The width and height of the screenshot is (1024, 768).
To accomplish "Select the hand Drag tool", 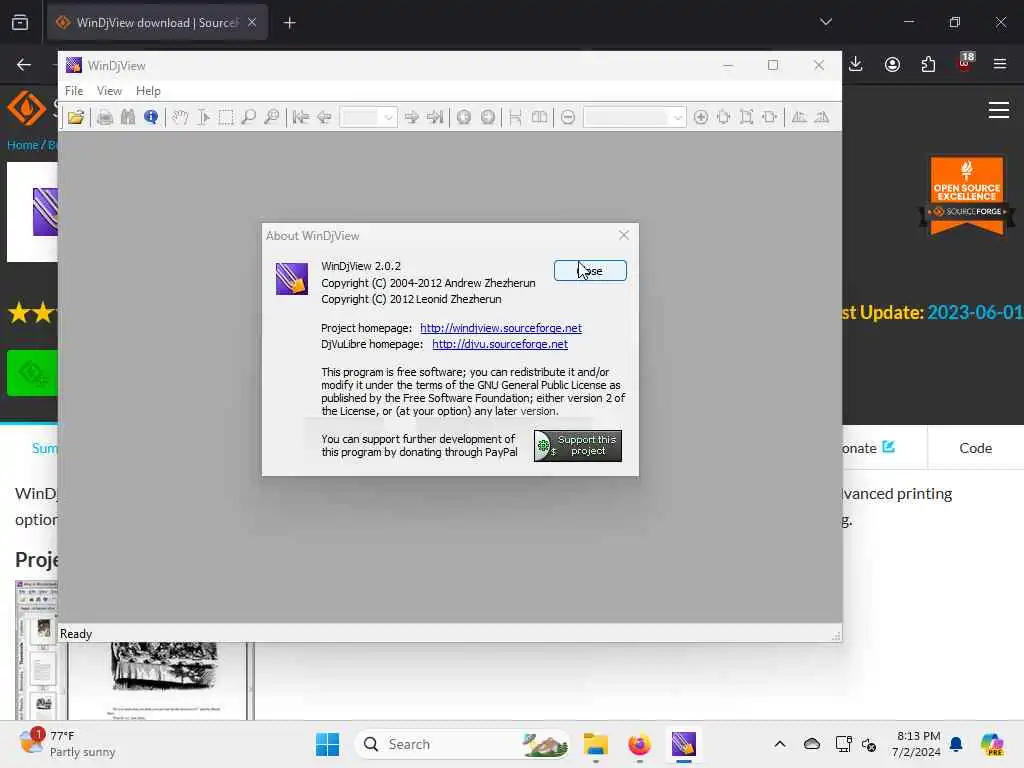I will (180, 118).
